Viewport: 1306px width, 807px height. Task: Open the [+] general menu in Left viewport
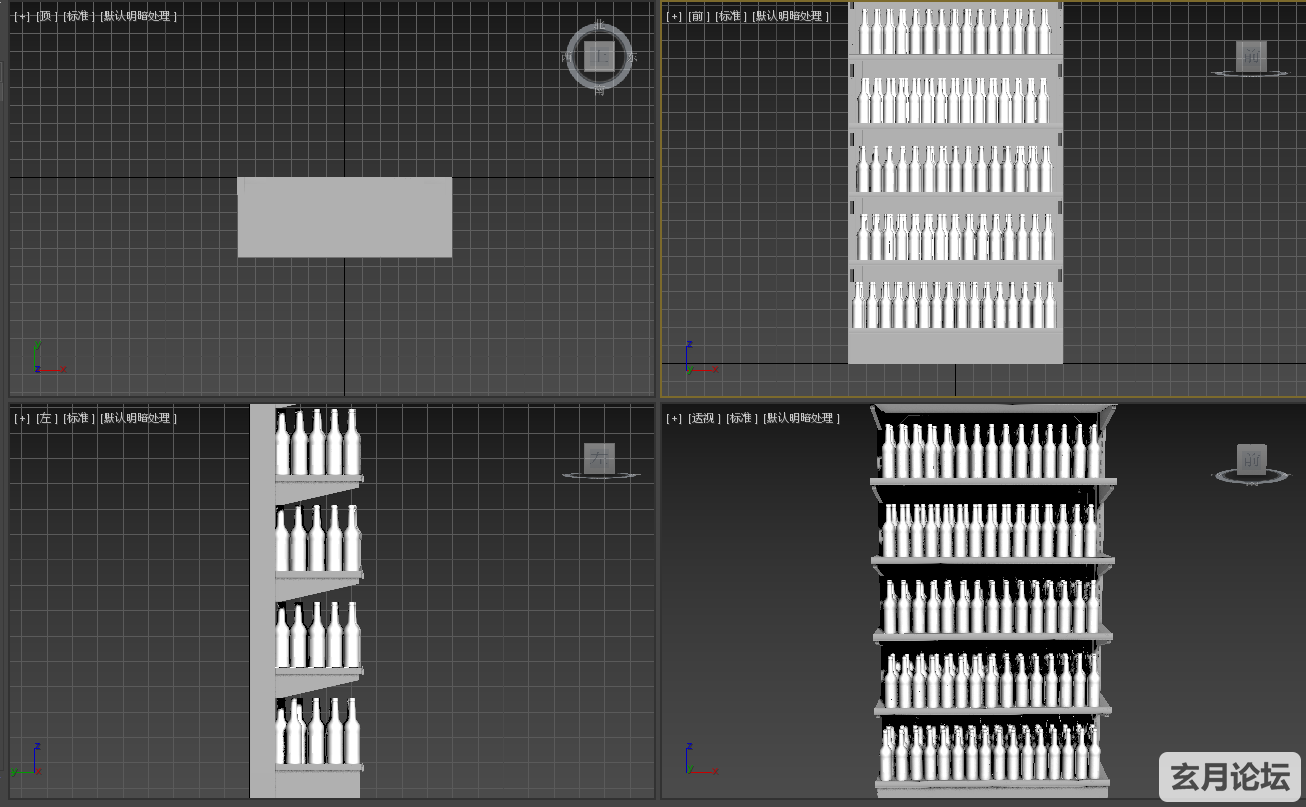coord(22,418)
